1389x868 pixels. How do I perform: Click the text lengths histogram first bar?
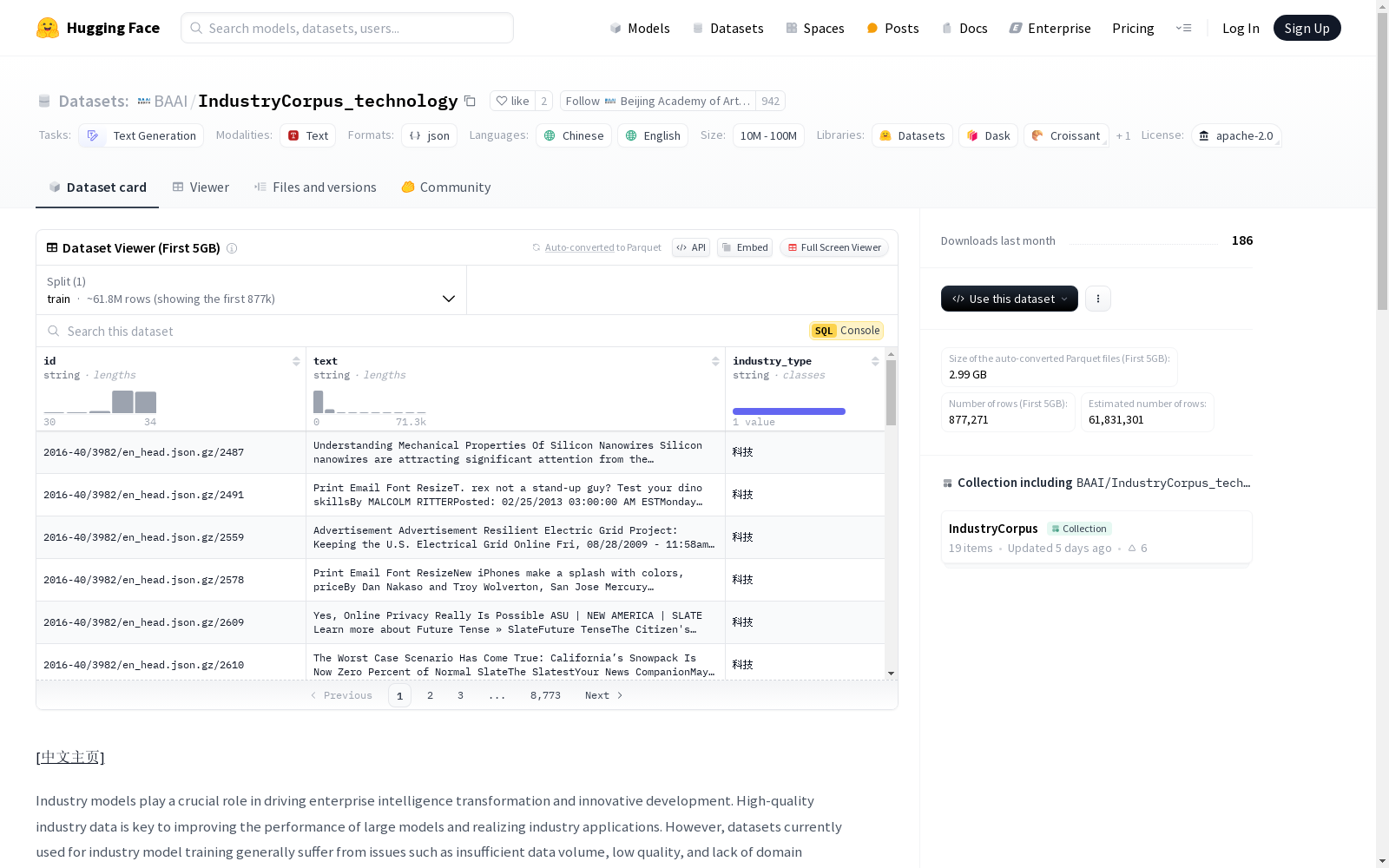click(318, 402)
